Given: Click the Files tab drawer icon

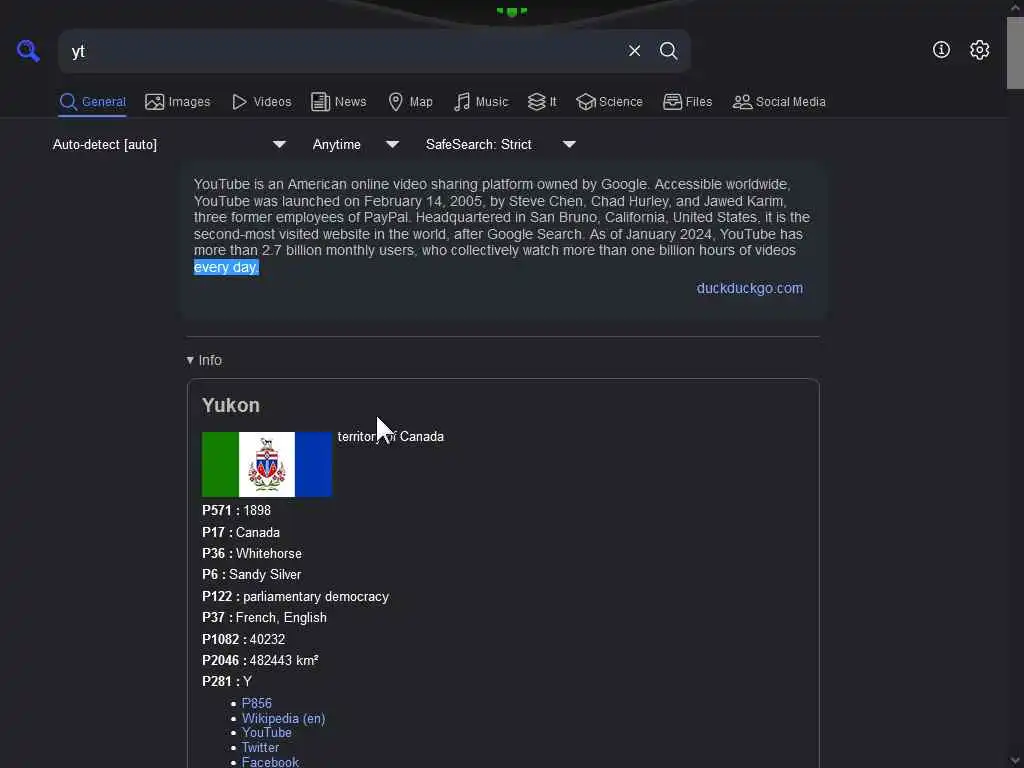Looking at the screenshot, I should [x=672, y=102].
